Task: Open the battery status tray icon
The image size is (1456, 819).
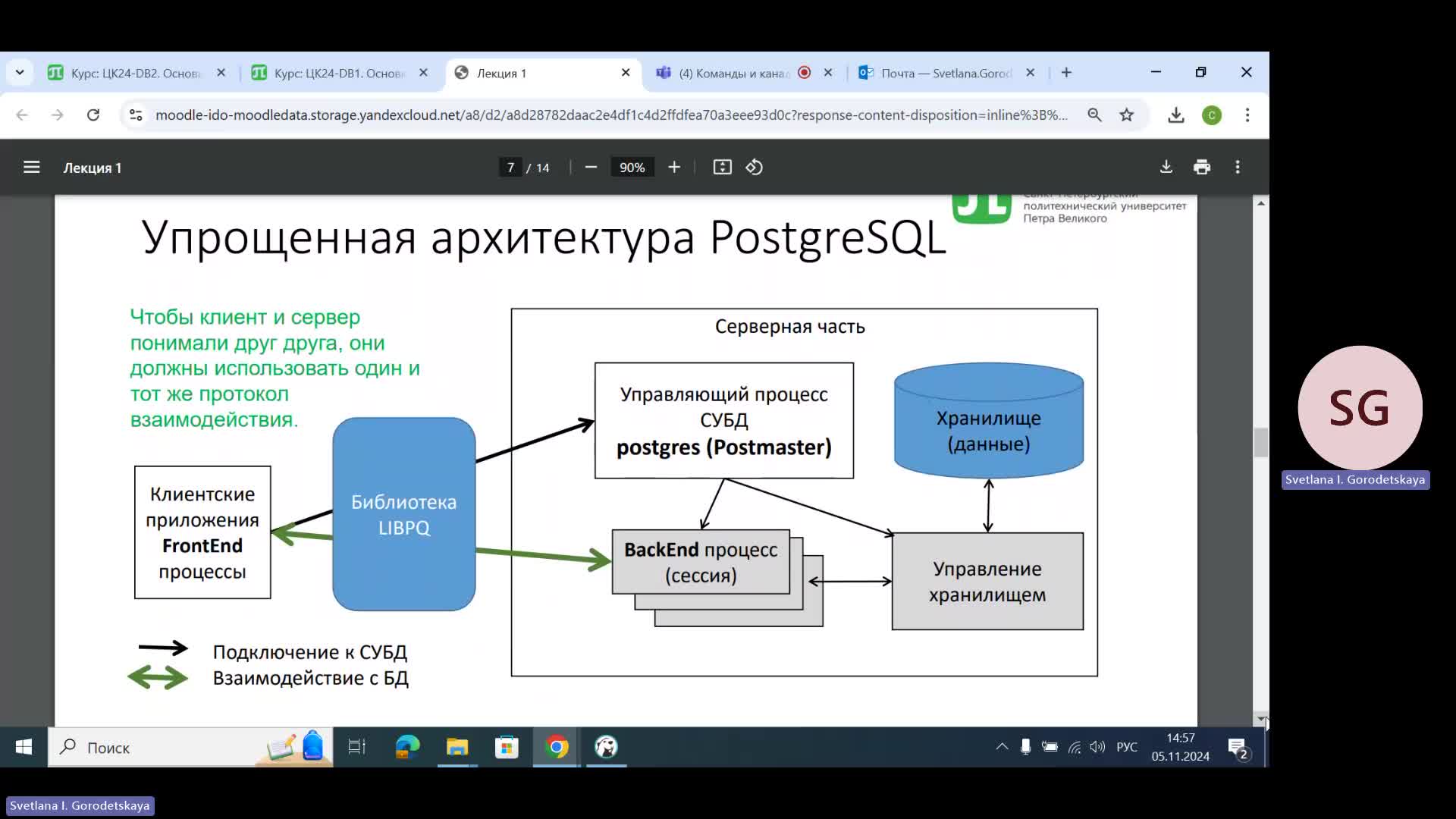Action: [1050, 747]
